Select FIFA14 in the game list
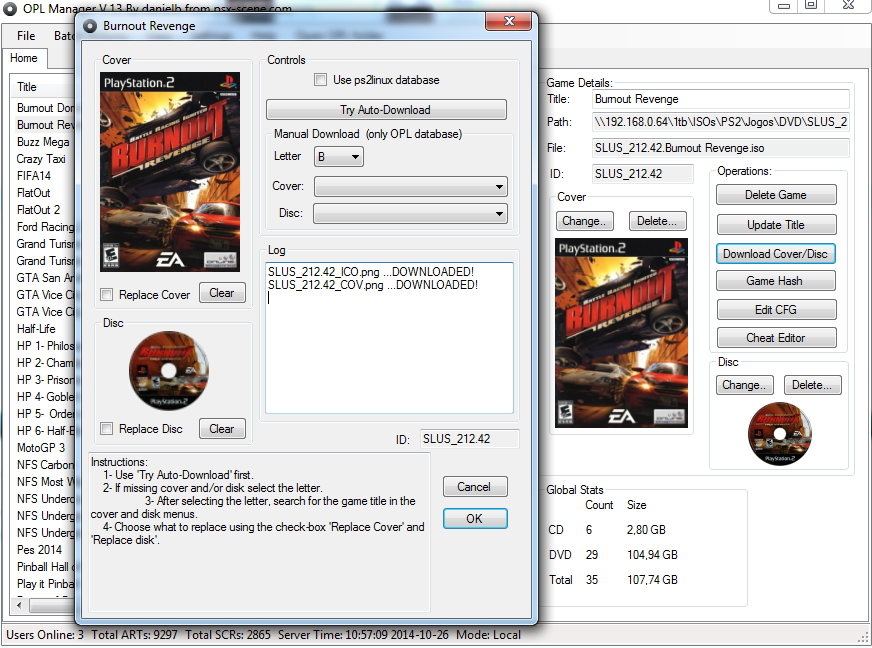 pyautogui.click(x=34, y=176)
